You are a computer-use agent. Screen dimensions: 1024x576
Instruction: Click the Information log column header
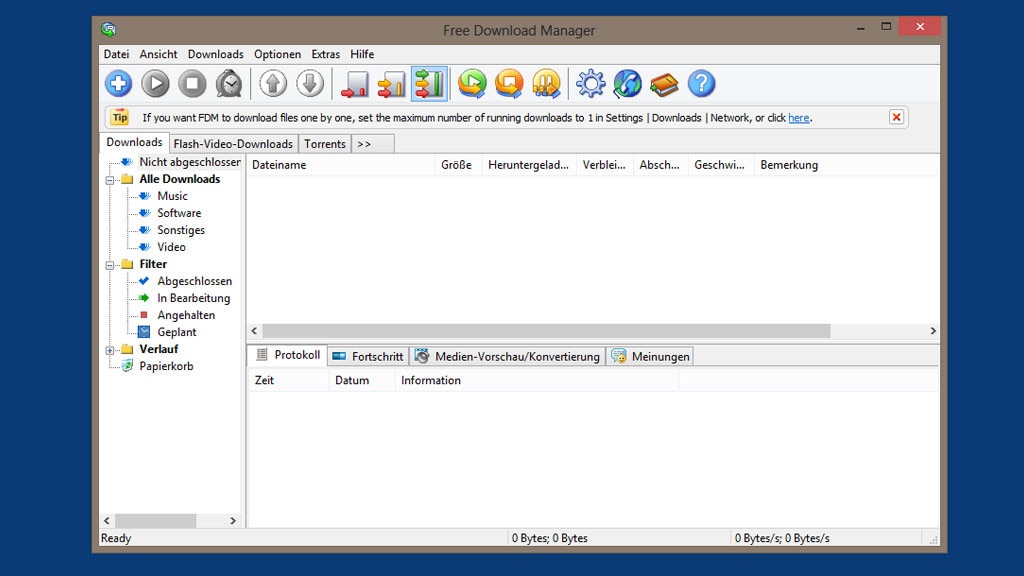point(537,380)
